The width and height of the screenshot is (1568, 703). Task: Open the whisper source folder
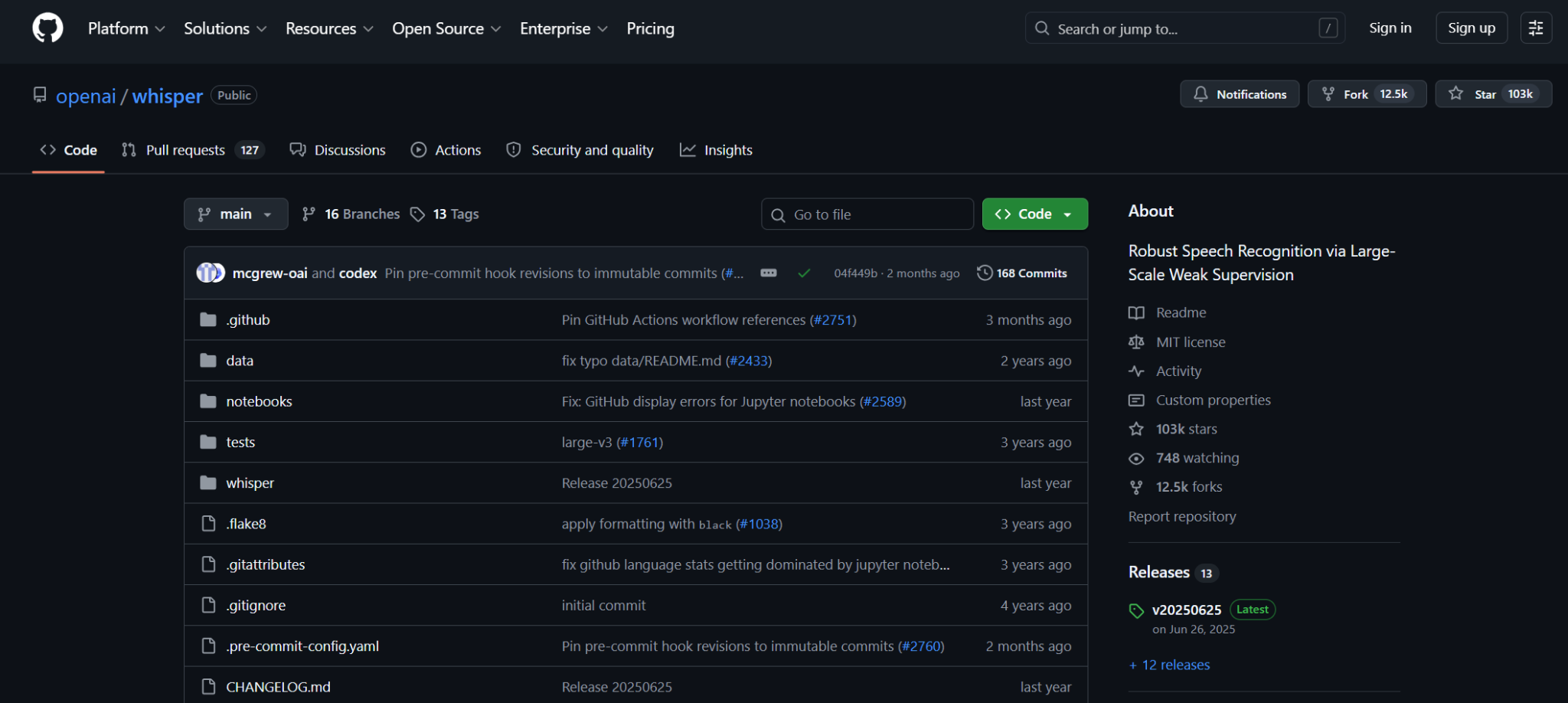[x=250, y=483]
